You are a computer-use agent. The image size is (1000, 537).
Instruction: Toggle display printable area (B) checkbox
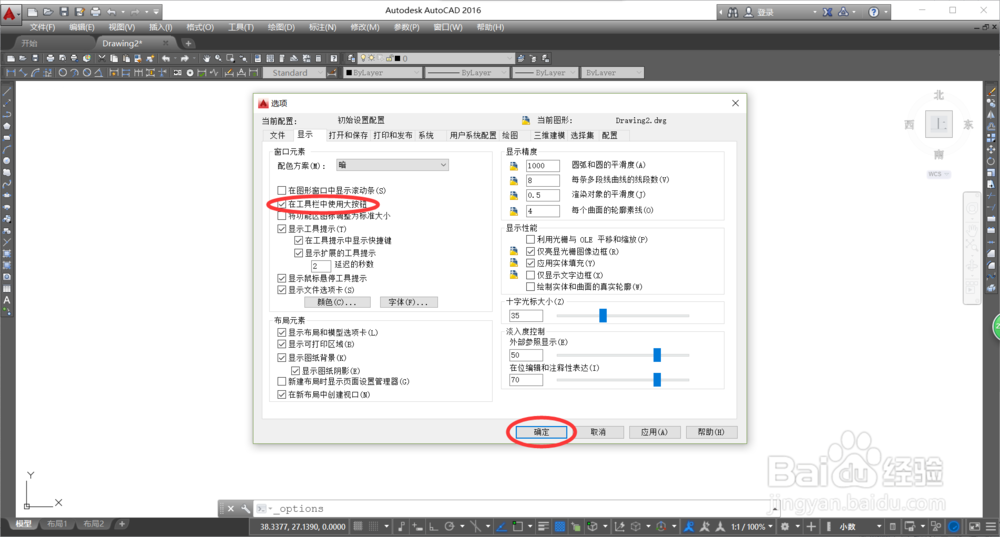(x=282, y=344)
